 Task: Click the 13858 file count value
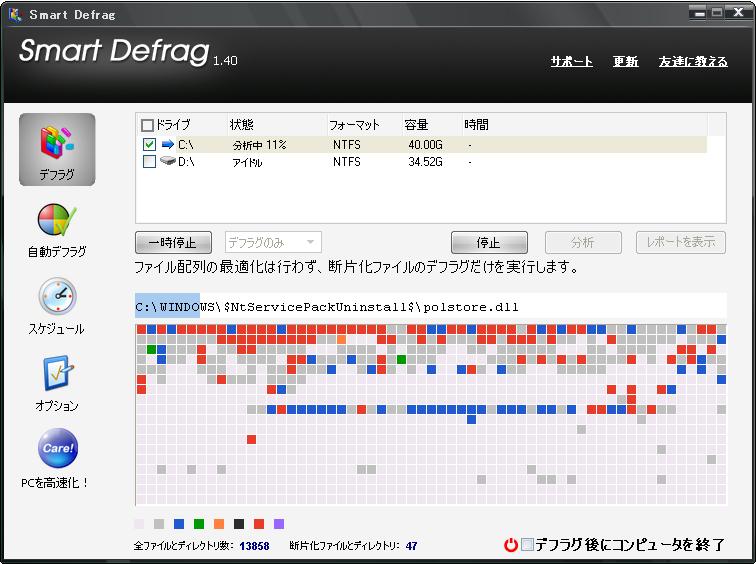click(x=255, y=546)
